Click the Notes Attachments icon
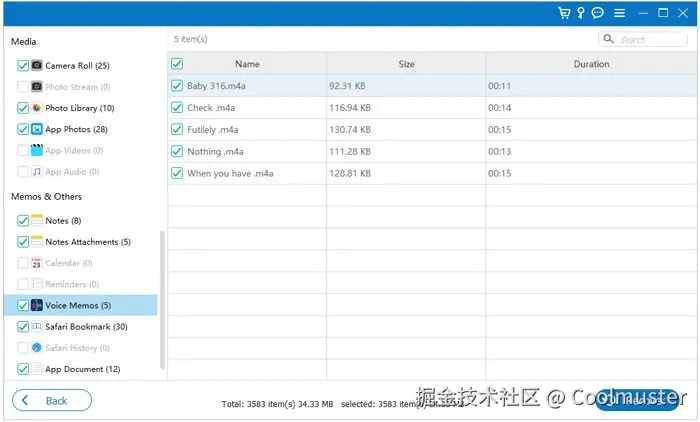The width and height of the screenshot is (700, 422). [x=37, y=242]
